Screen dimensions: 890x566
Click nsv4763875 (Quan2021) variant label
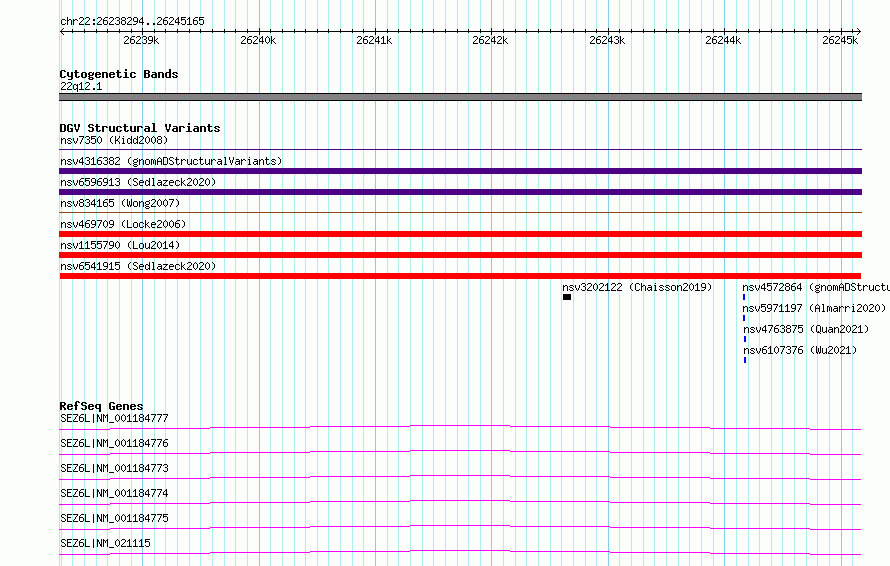(806, 329)
